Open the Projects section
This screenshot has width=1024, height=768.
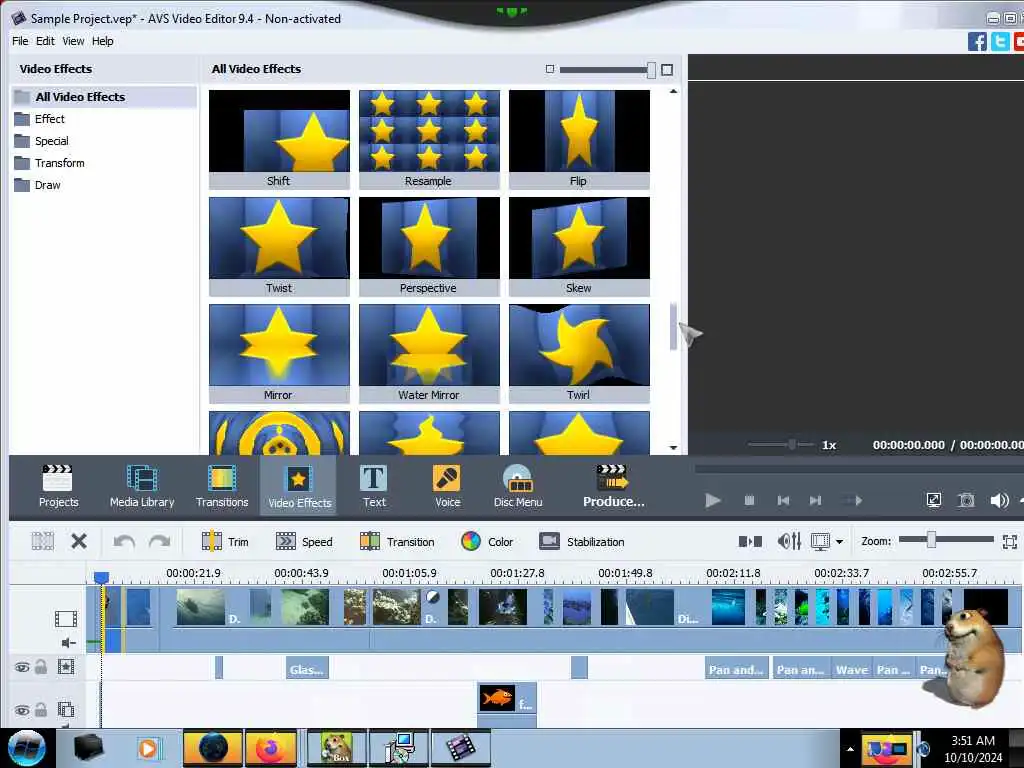pyautogui.click(x=58, y=486)
